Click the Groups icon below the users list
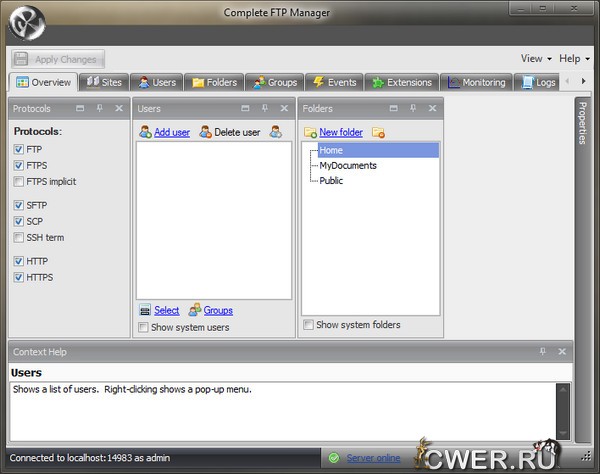 (x=195, y=310)
